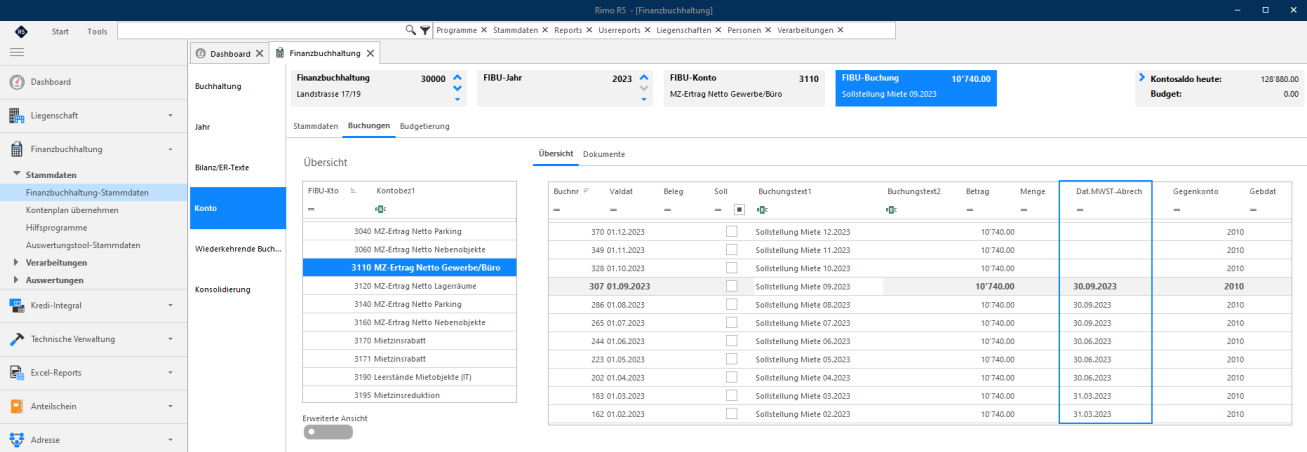Click the main search input field

(x=260, y=31)
